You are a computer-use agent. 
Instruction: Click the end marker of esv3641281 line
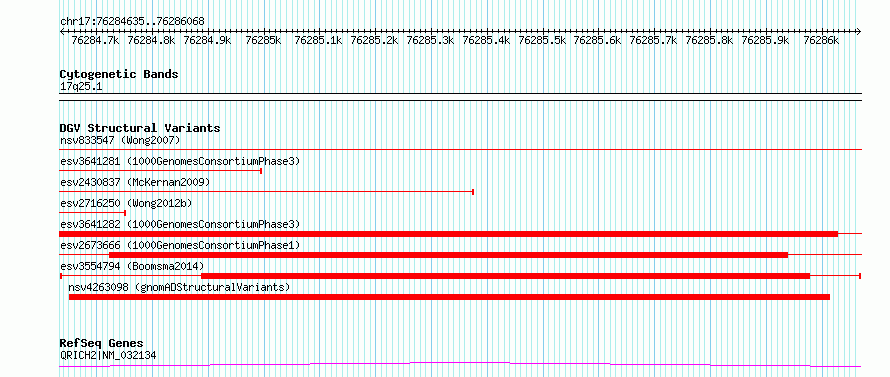[261, 171]
